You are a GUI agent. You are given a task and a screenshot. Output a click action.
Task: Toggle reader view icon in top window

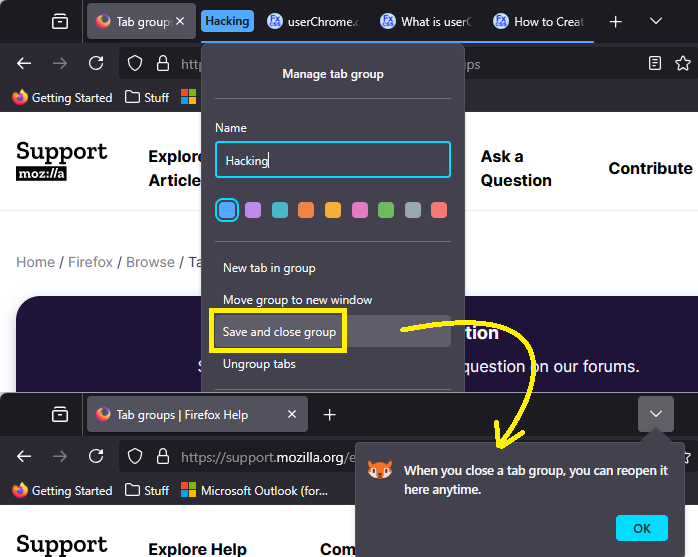click(x=654, y=64)
